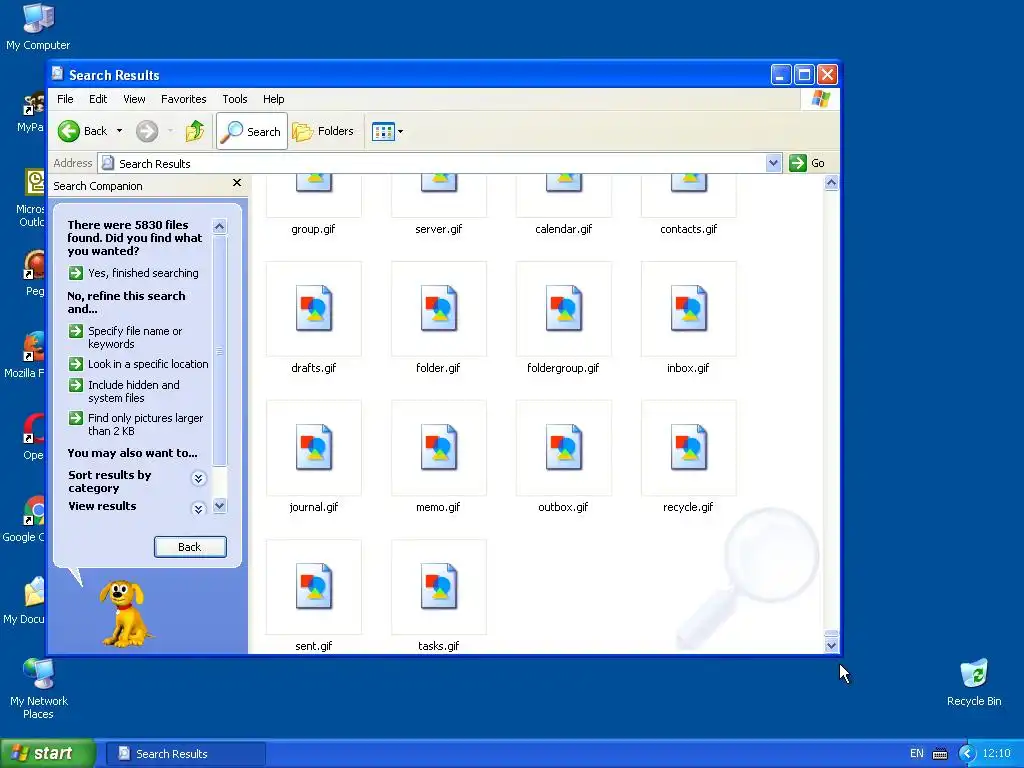The image size is (1024, 768).
Task: Click the keyboard icon in system tray
Action: click(940, 754)
